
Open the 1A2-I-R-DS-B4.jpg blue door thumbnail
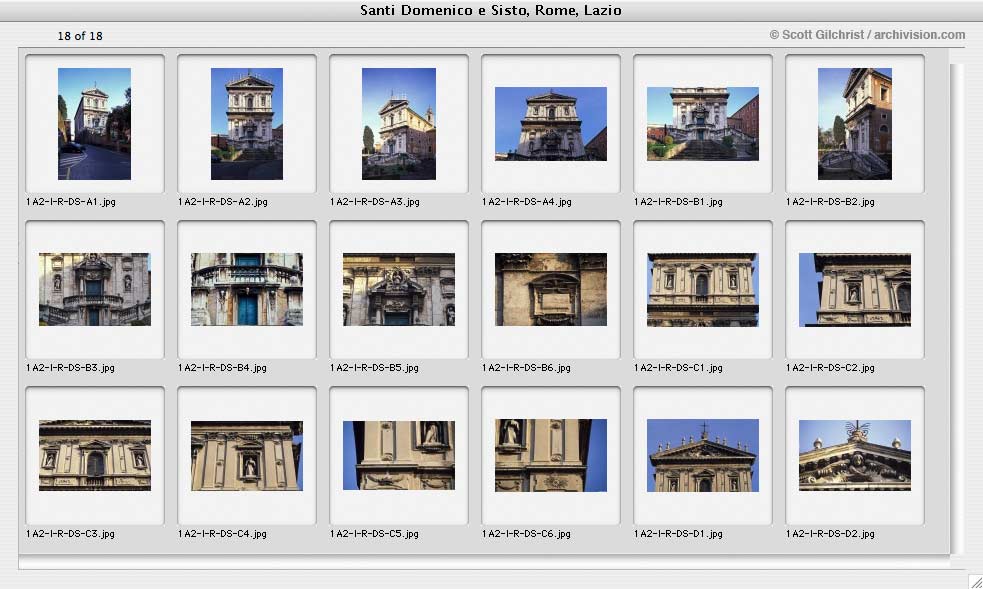click(247, 289)
